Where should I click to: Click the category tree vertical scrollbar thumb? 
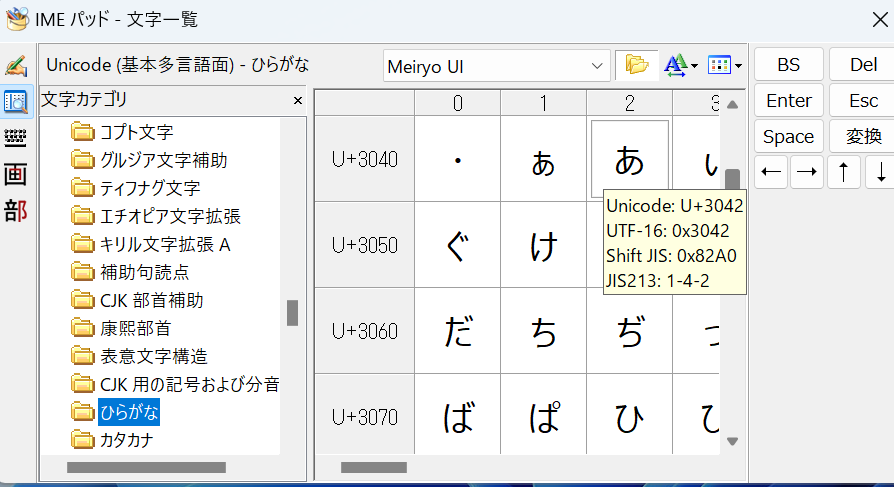292,313
